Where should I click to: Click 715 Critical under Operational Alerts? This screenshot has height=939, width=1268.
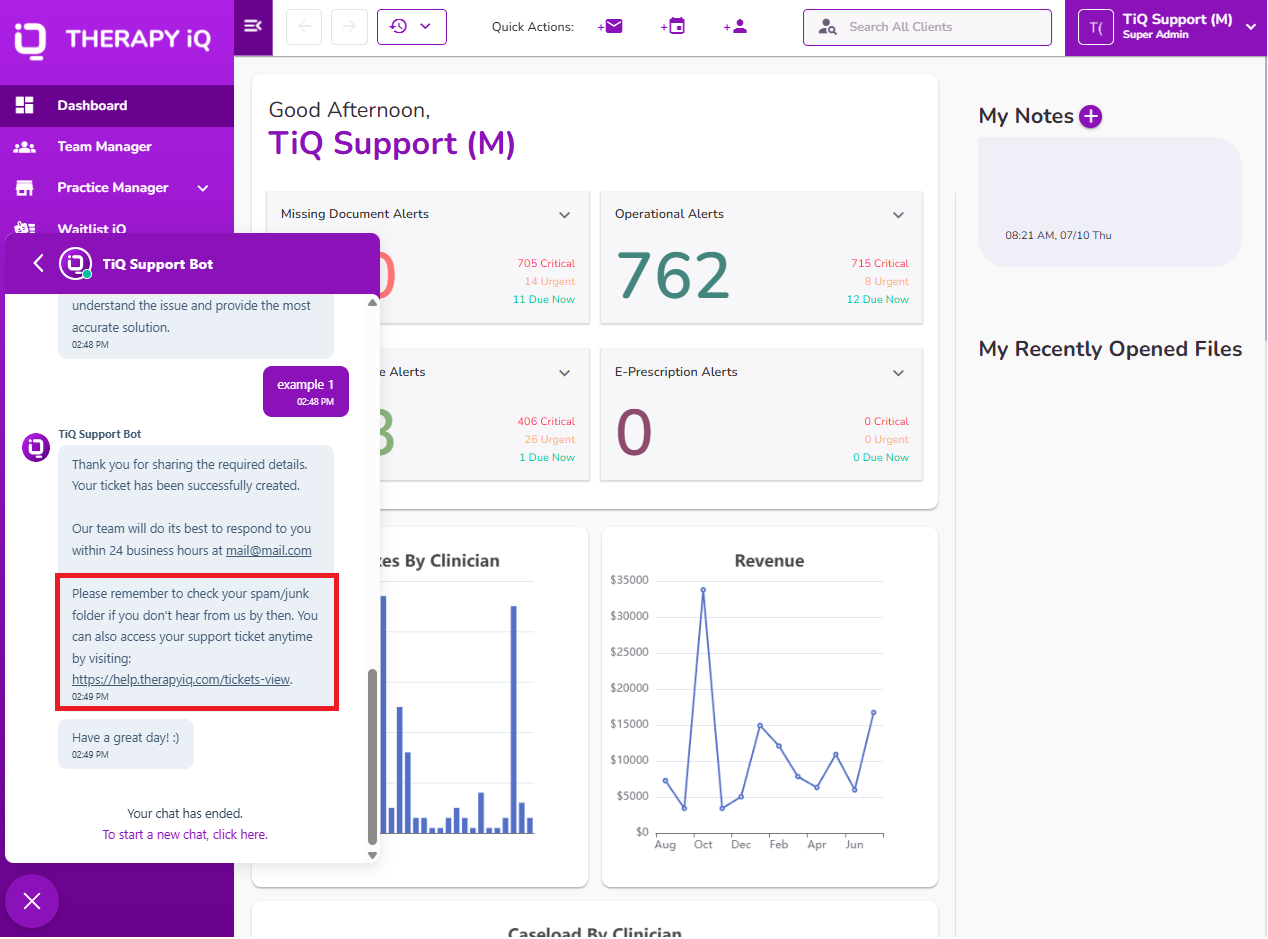(880, 264)
